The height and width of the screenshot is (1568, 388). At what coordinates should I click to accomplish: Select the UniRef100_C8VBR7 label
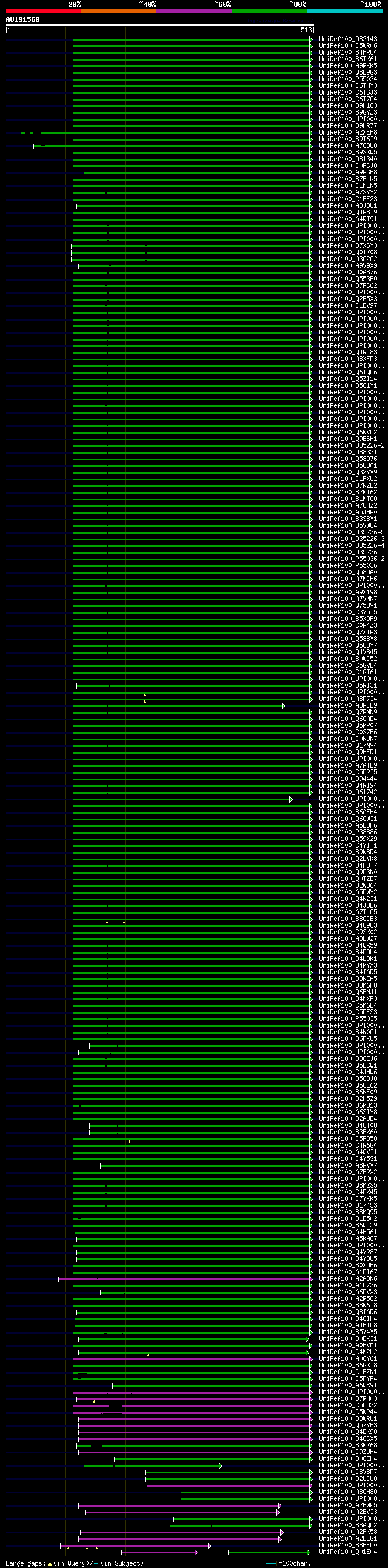[348, 1472]
